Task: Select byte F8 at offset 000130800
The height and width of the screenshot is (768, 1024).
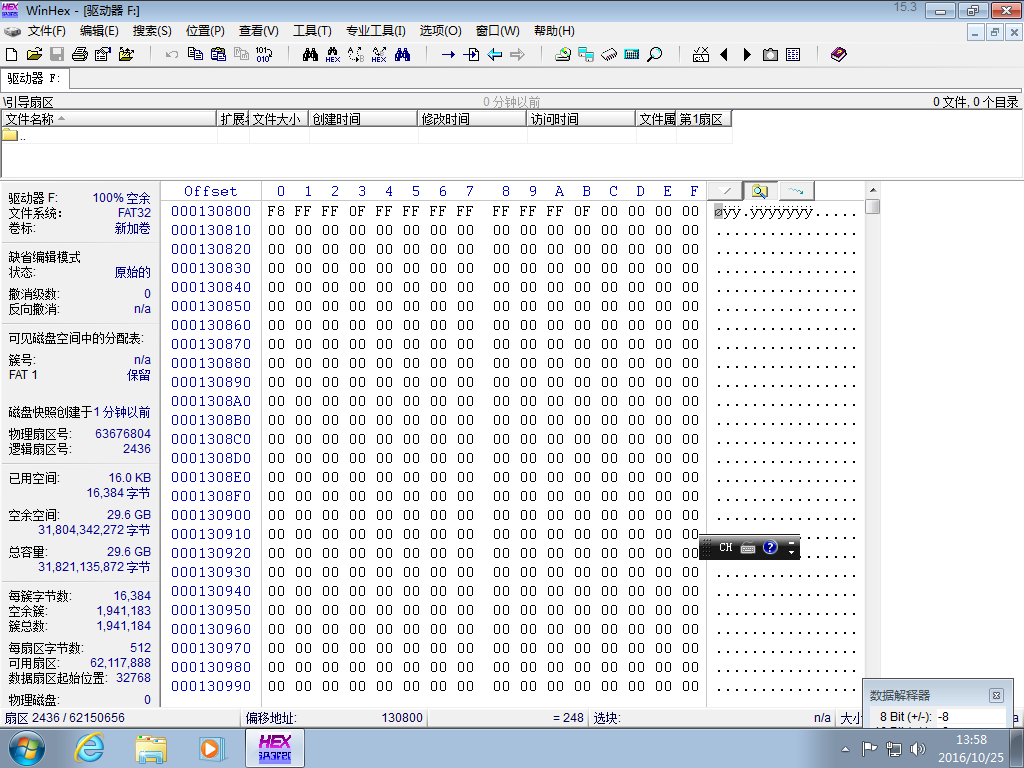Action: (x=276, y=211)
